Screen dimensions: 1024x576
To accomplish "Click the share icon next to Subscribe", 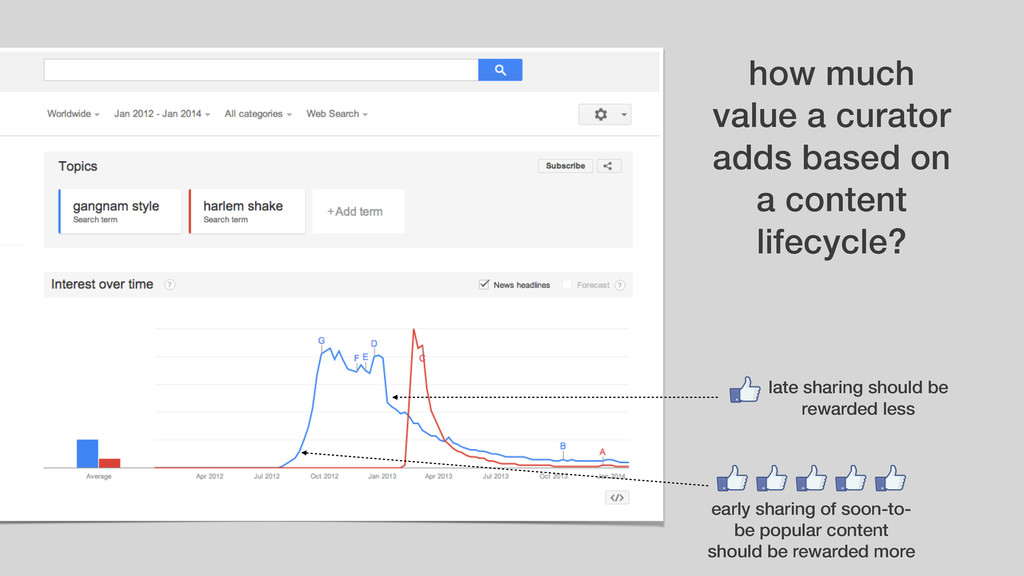I will point(608,166).
